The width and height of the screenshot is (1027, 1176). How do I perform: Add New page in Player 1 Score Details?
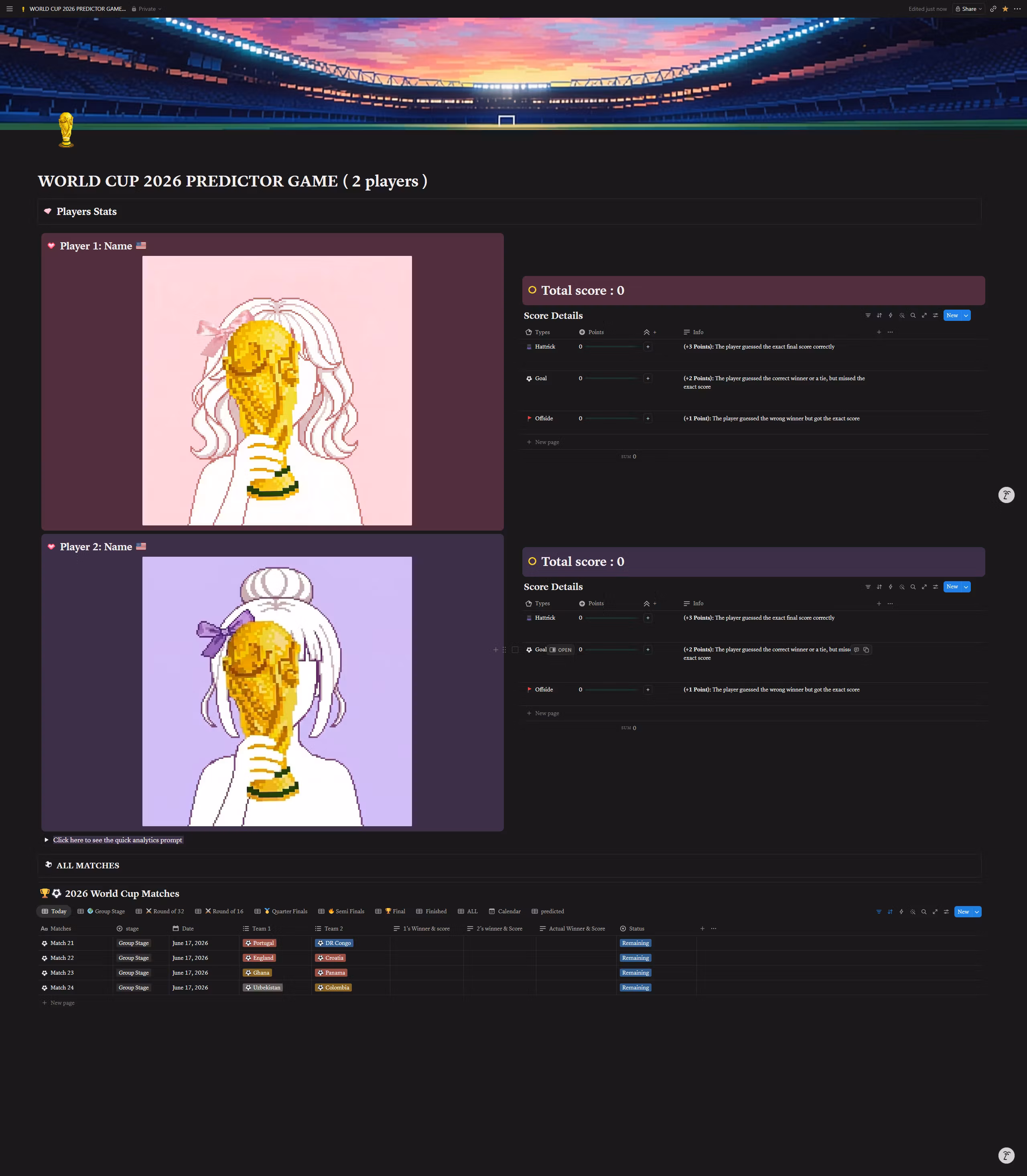[x=543, y=442]
